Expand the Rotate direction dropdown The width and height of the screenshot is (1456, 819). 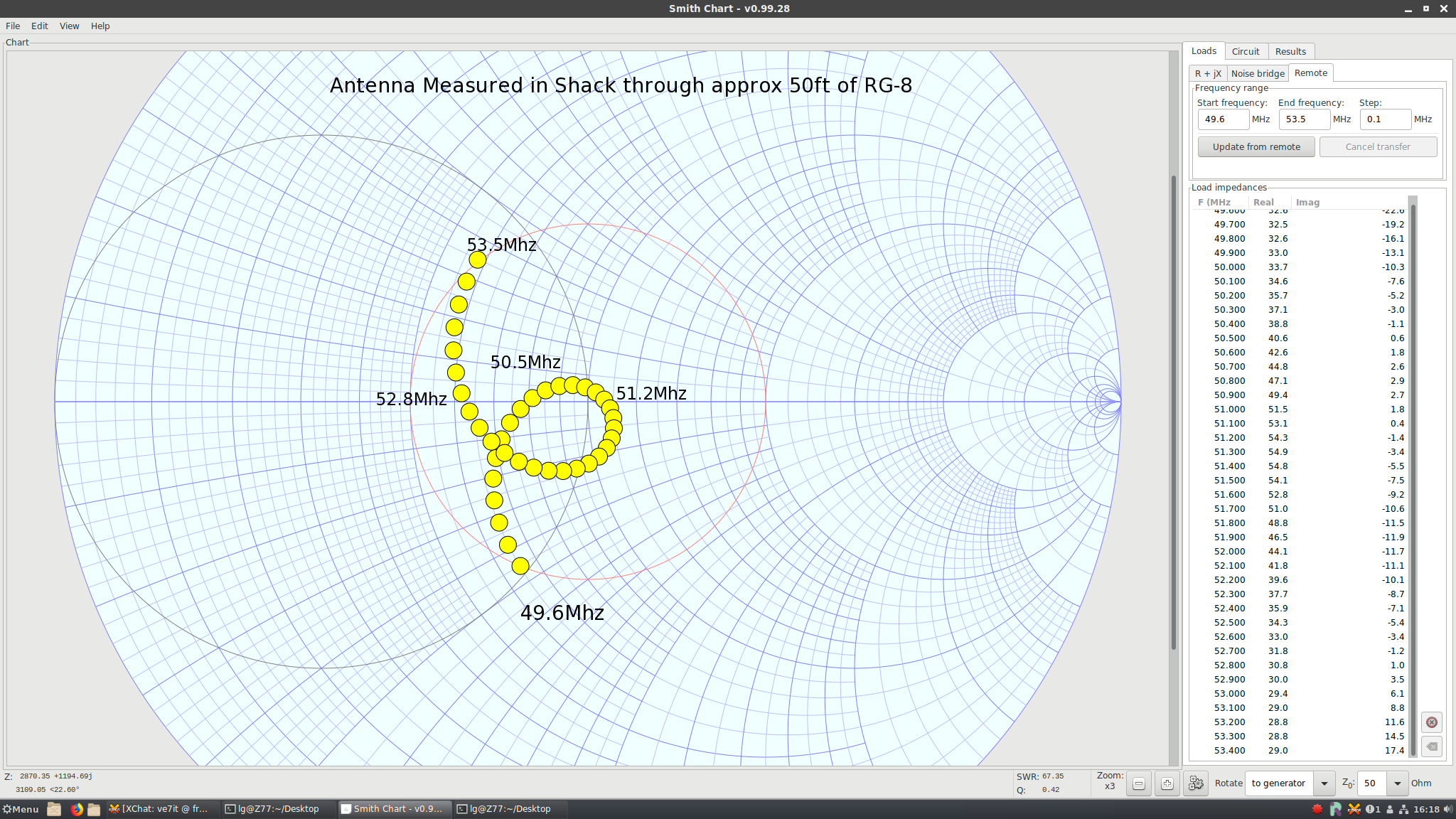[x=1324, y=783]
